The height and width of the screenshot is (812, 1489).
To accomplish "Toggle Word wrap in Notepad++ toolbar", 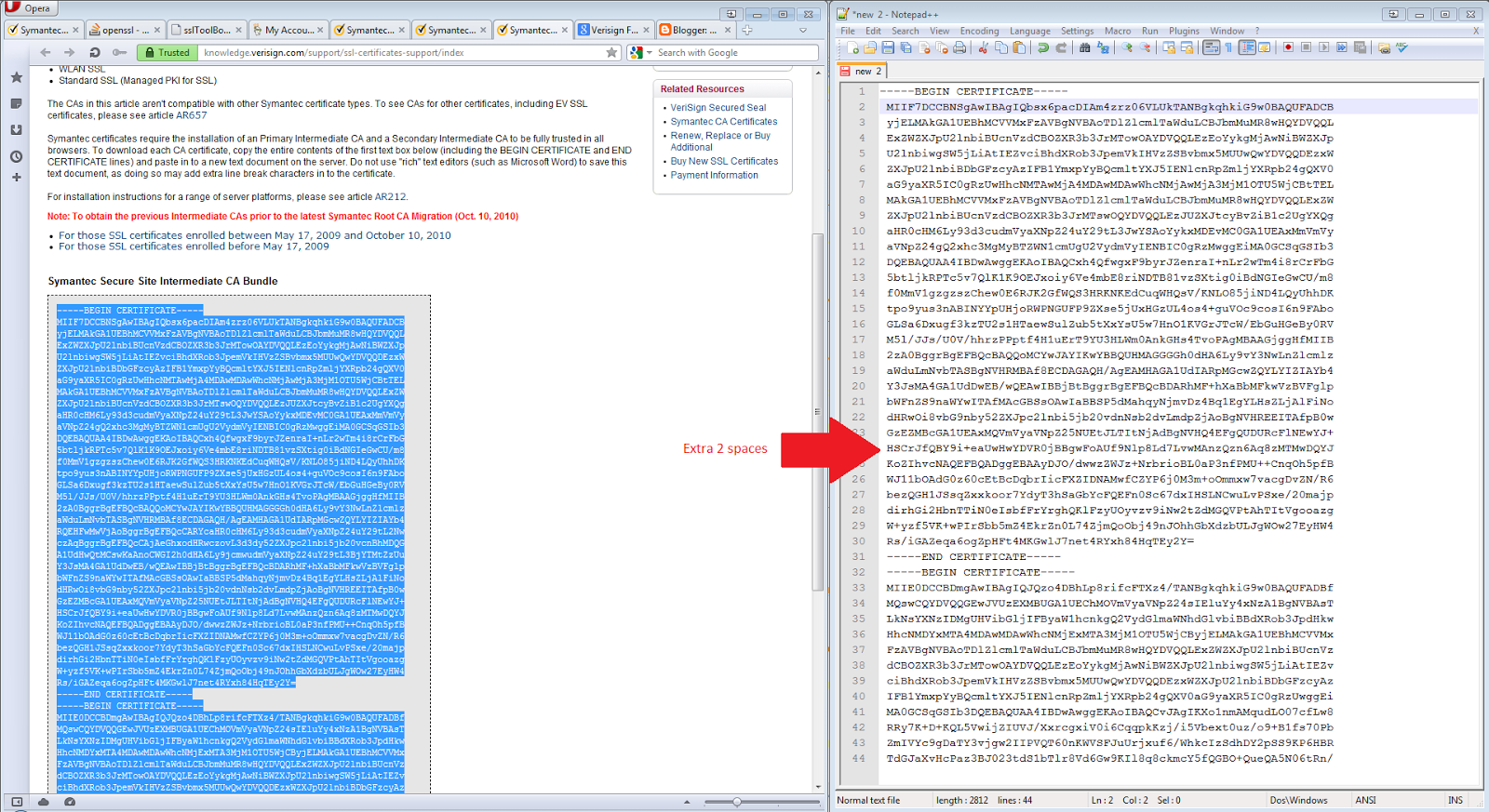I will click(x=1211, y=47).
